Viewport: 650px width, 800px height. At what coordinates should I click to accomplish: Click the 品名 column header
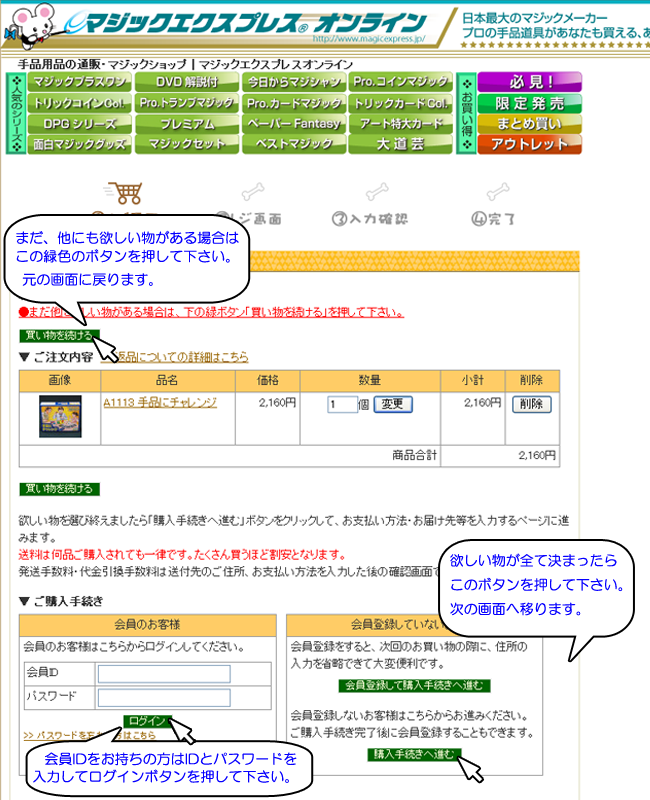(167, 381)
